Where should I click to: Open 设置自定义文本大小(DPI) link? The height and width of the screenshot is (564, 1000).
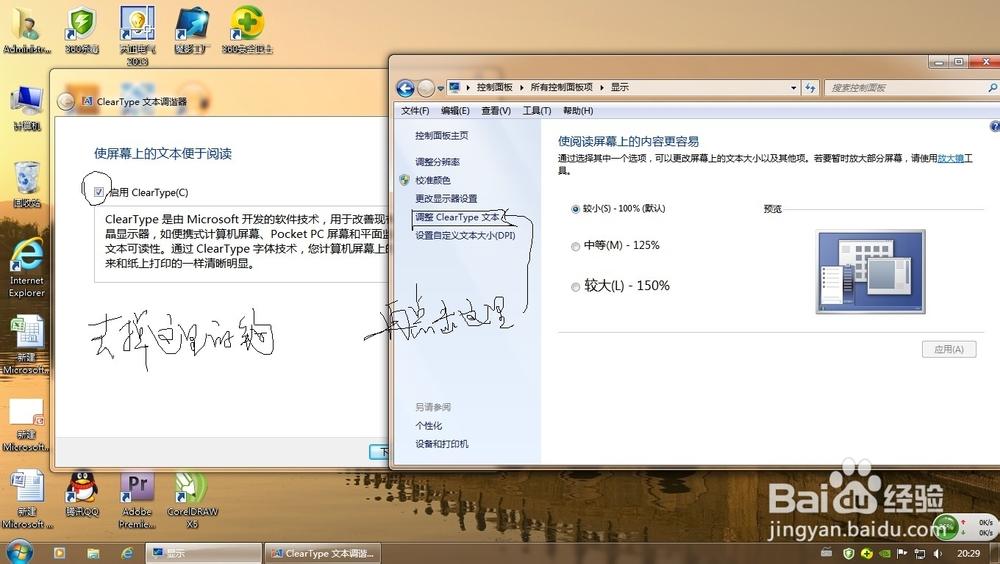point(466,235)
